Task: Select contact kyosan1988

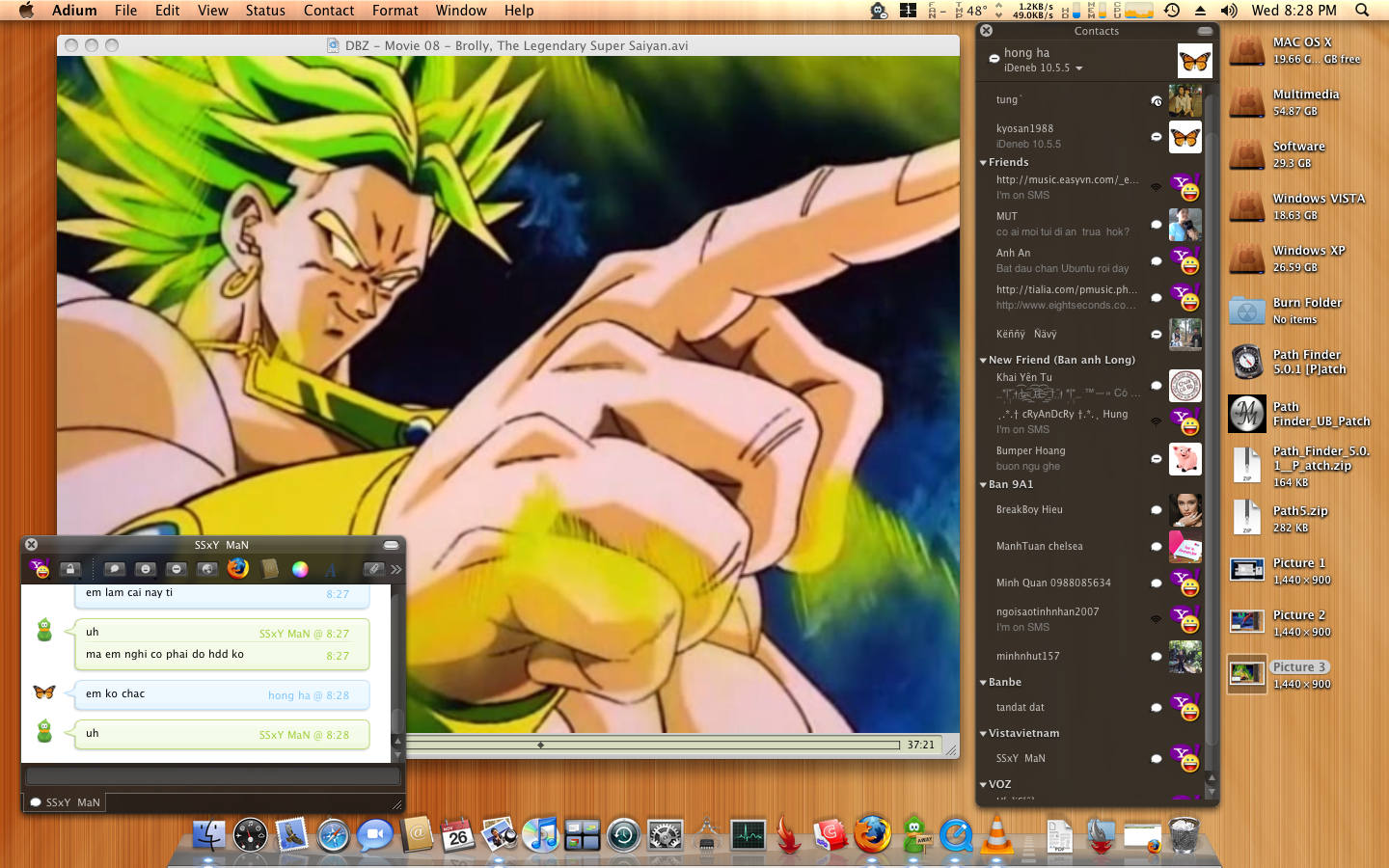Action: [1091, 136]
